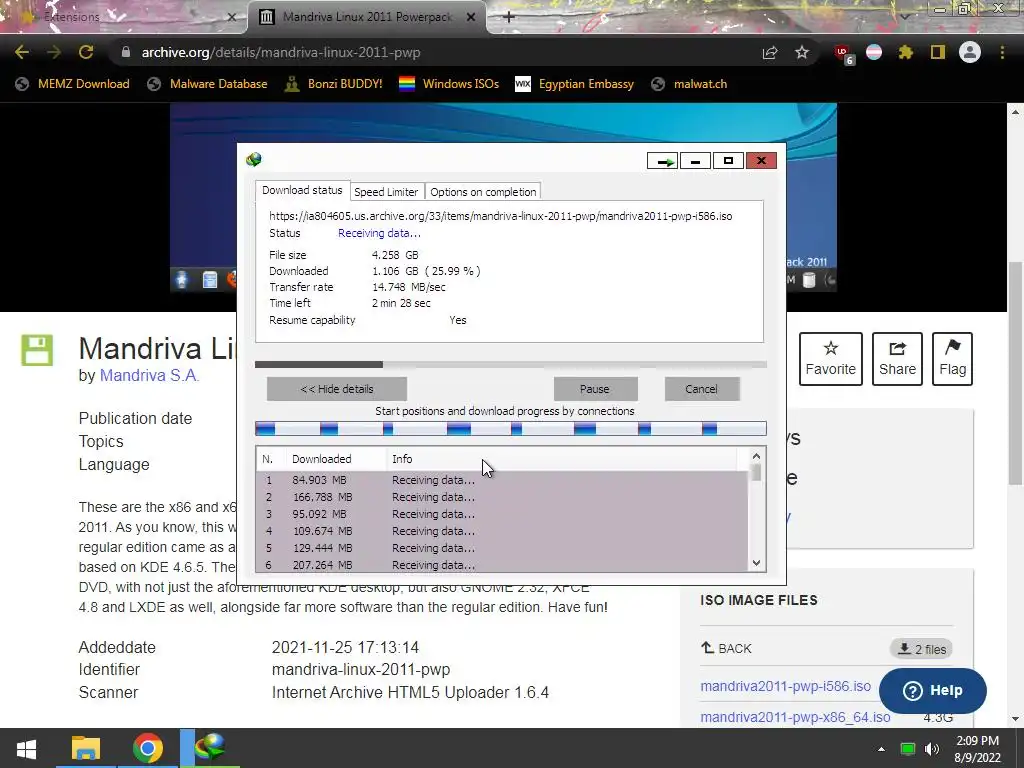Click the forward navigation arrow

click(54, 52)
